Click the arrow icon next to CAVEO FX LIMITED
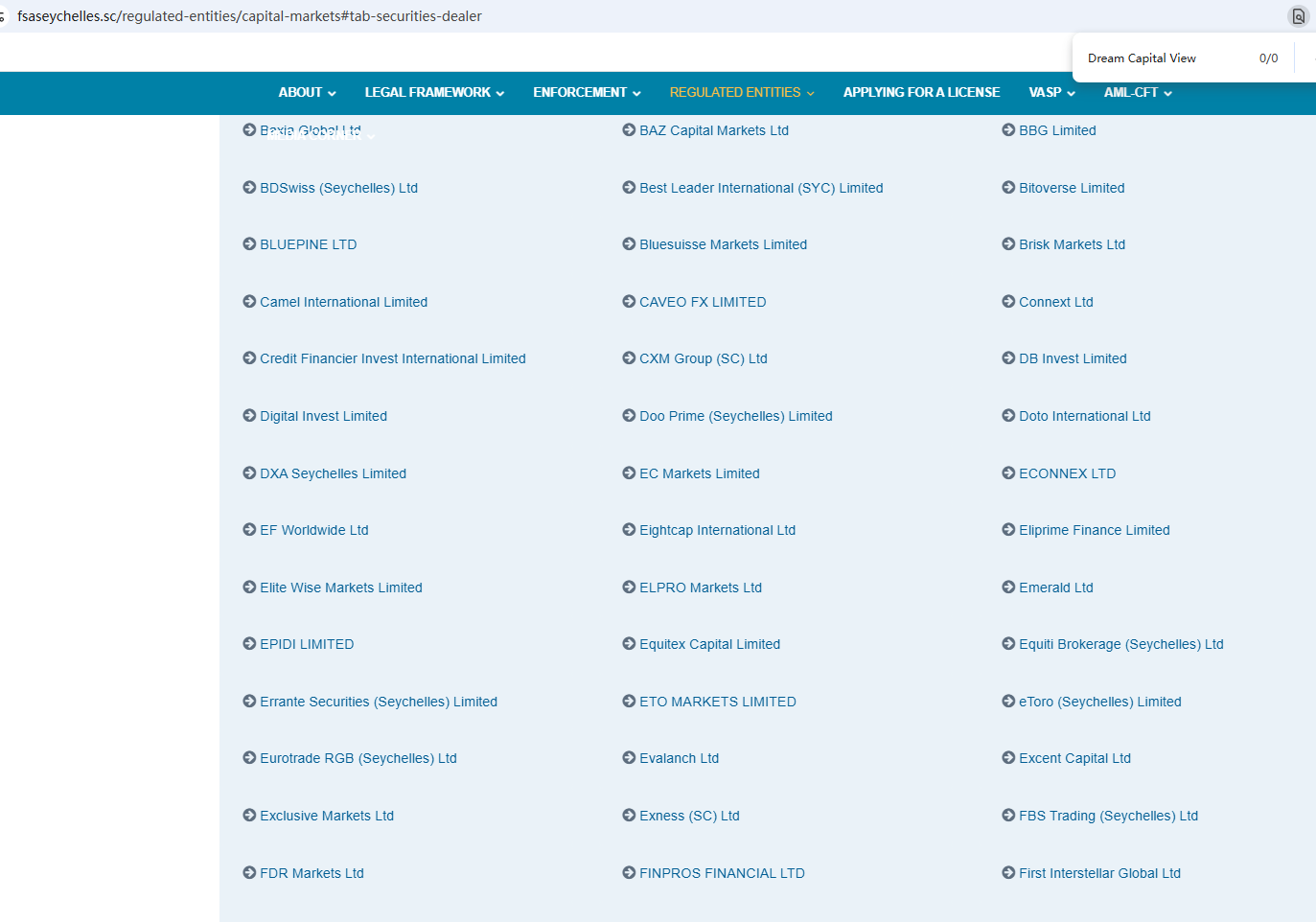This screenshot has width=1316, height=922. click(629, 302)
